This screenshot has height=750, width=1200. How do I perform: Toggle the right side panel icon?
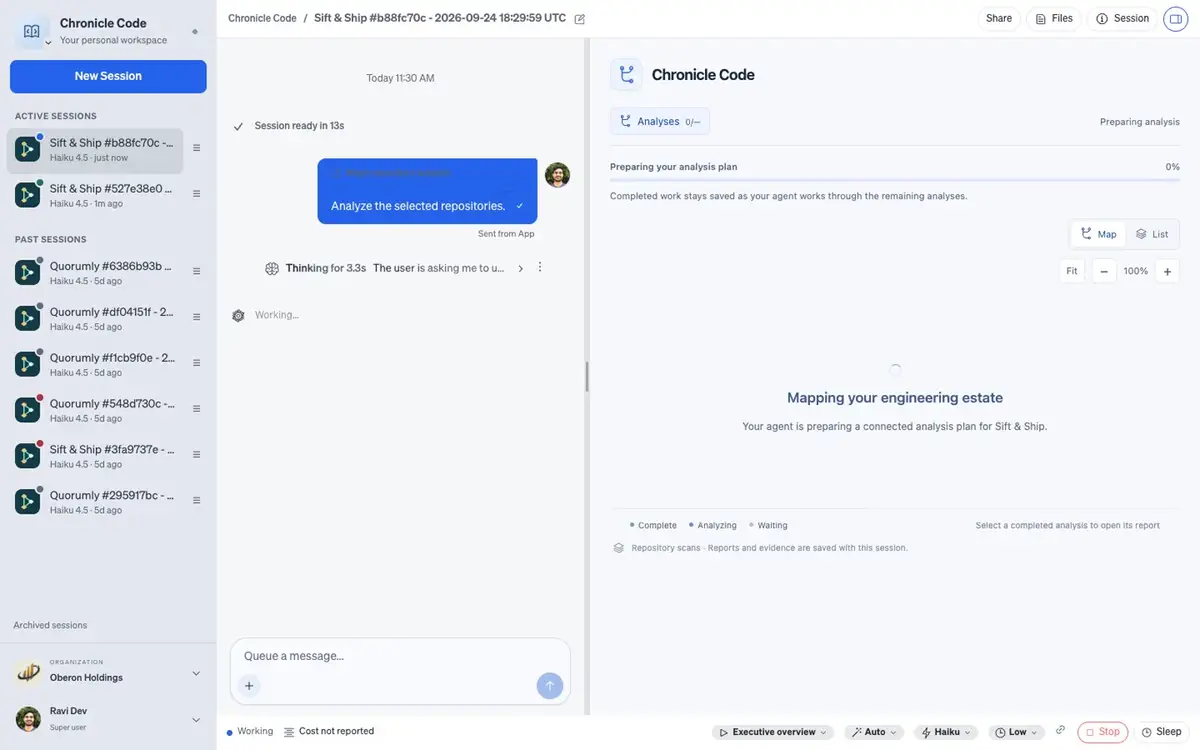[x=1175, y=18]
